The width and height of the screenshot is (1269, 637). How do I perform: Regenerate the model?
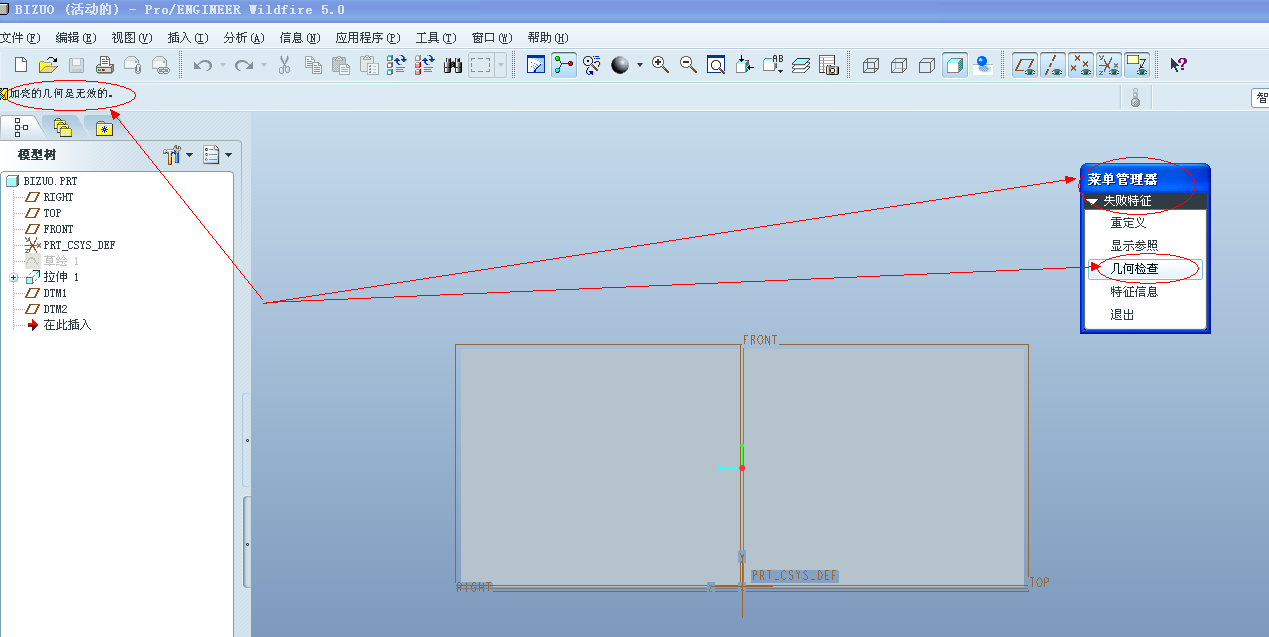pos(397,65)
